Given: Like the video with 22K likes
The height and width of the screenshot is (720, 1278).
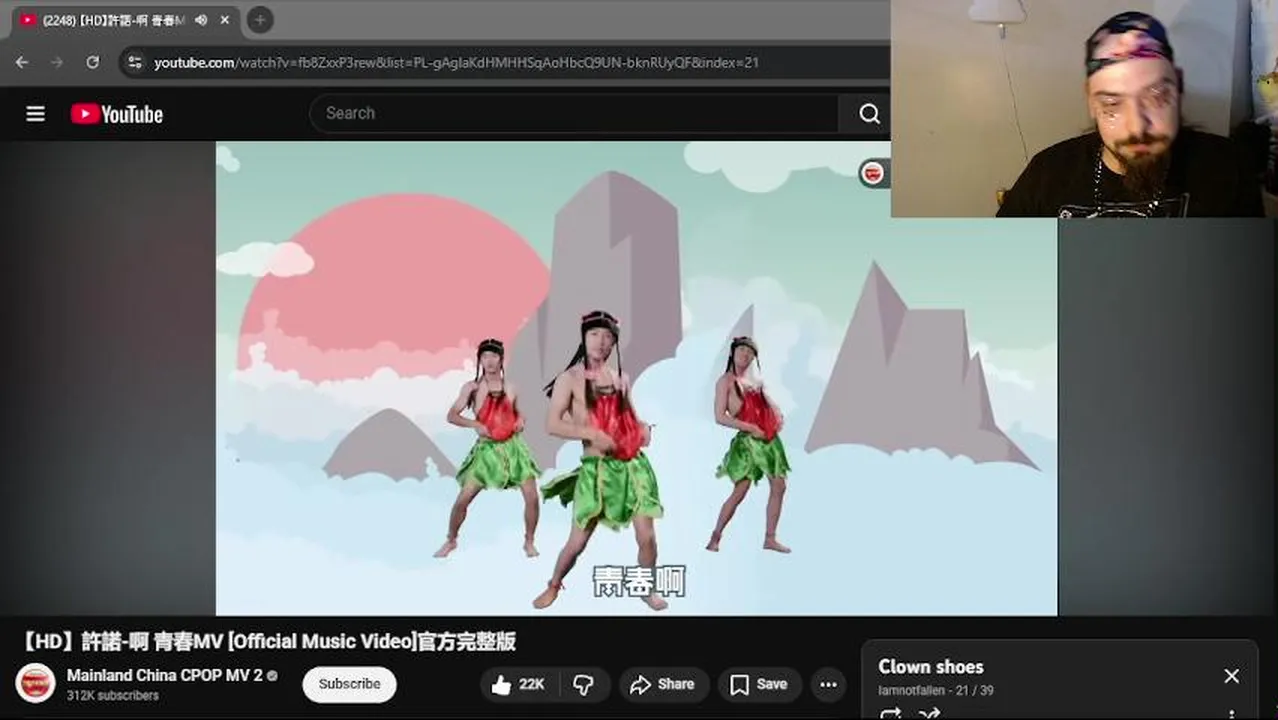Looking at the screenshot, I should pyautogui.click(x=519, y=684).
